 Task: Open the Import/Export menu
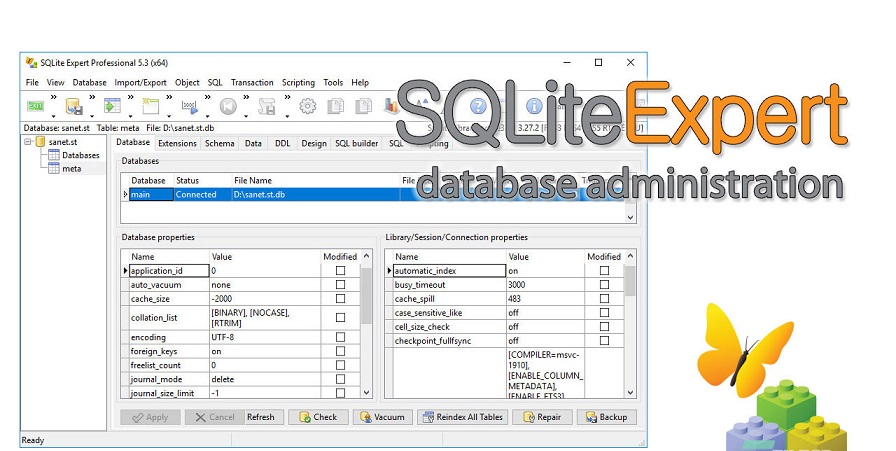point(141,82)
